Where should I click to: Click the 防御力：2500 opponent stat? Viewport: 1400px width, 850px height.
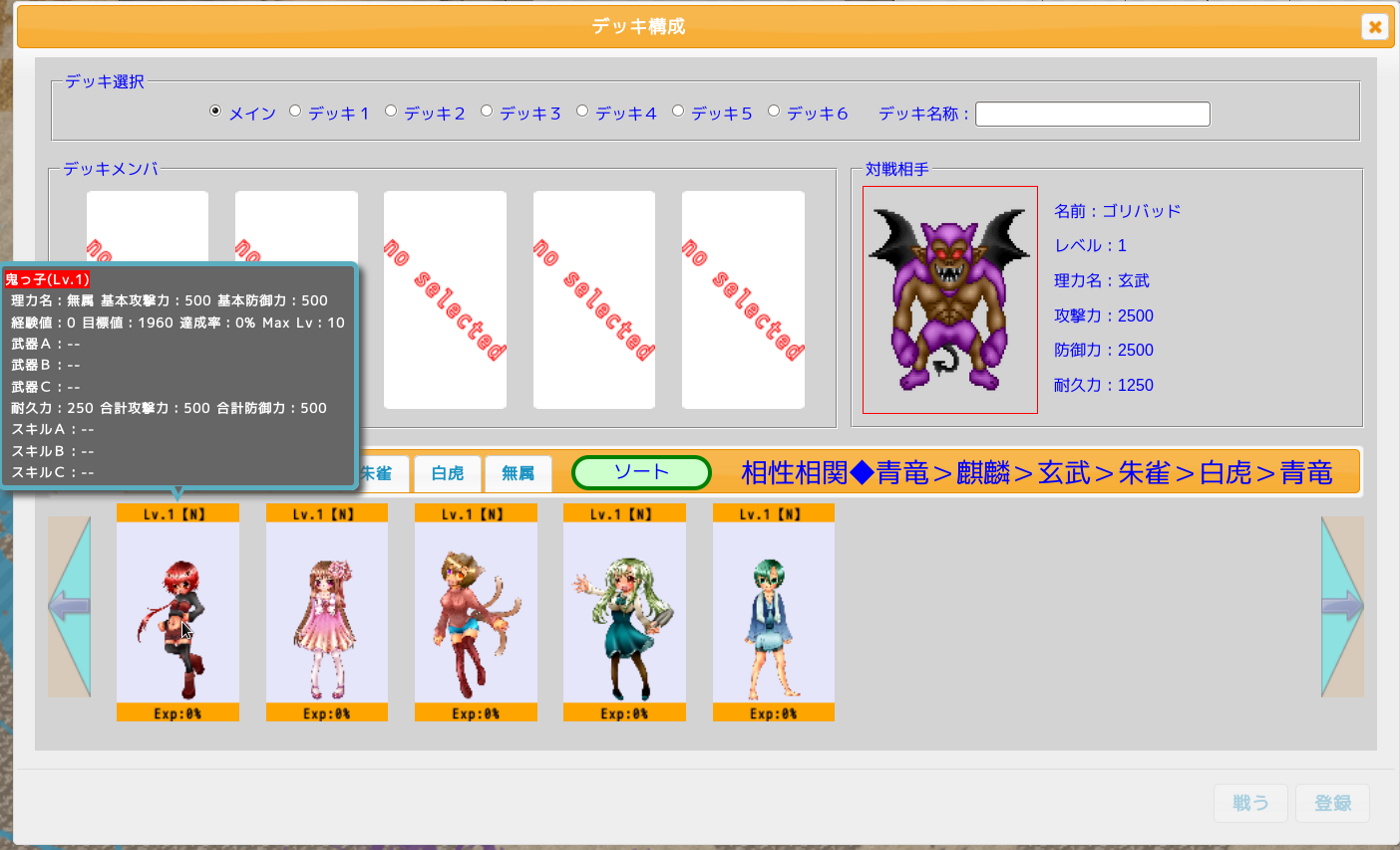coord(1104,351)
